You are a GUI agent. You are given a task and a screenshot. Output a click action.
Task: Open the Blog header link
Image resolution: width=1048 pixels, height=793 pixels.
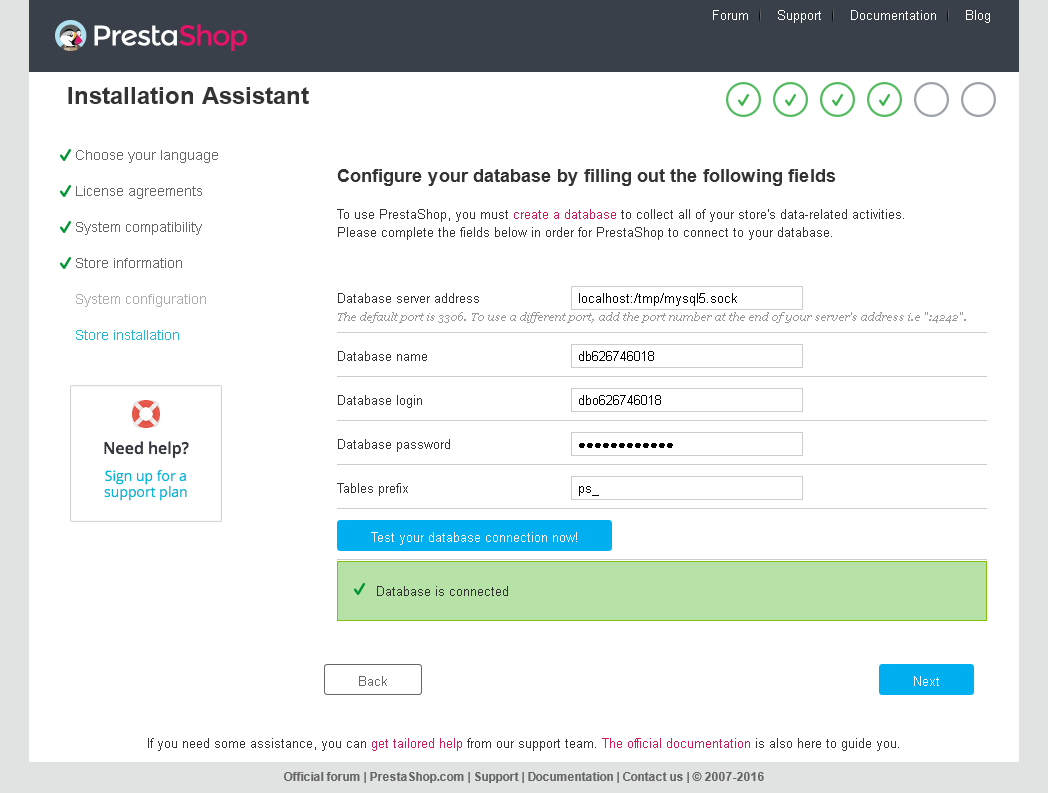(977, 15)
